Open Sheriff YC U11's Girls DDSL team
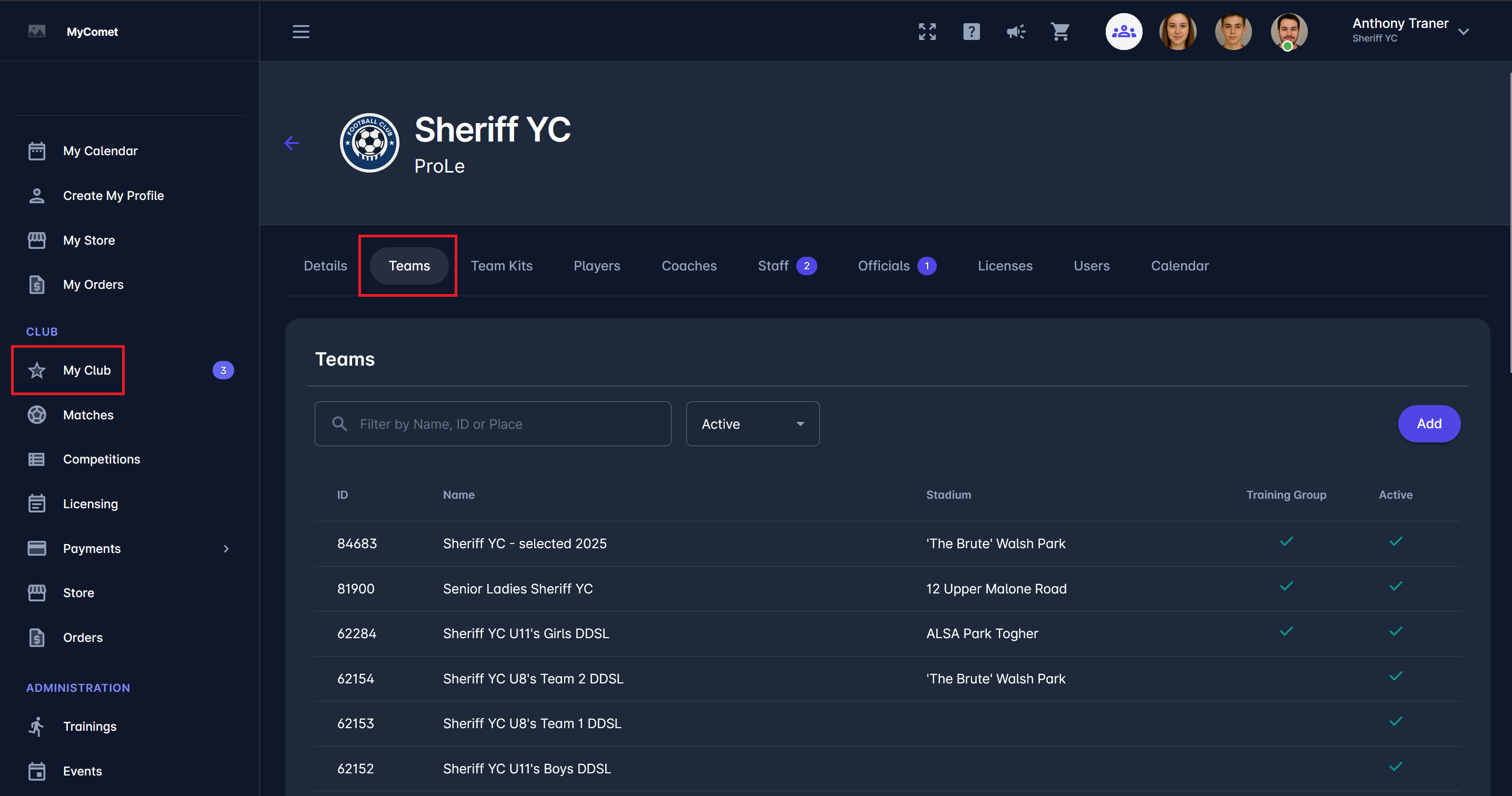The image size is (1512, 796). tap(525, 633)
